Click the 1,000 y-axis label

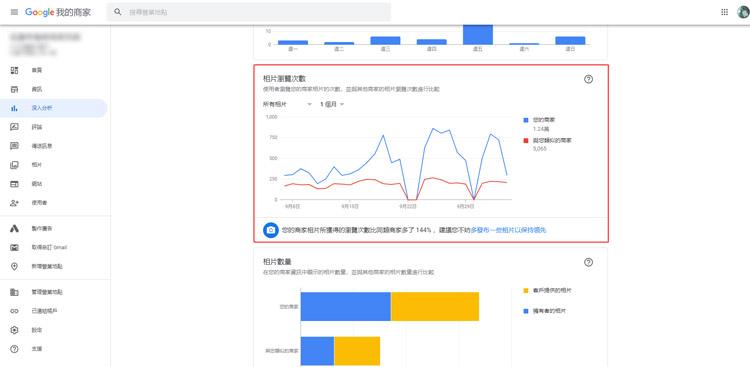click(x=272, y=117)
